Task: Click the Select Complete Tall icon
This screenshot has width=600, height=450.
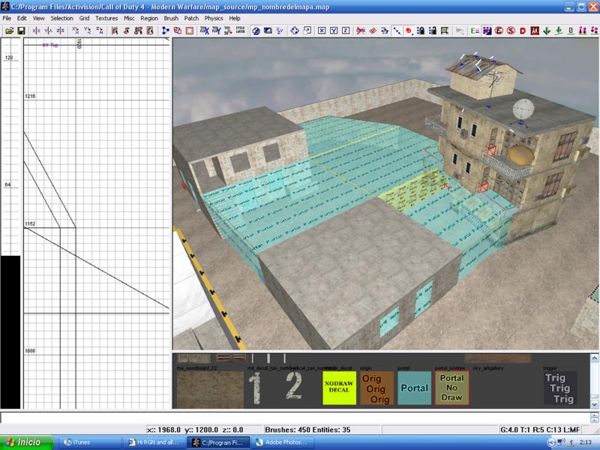Action: point(114,31)
